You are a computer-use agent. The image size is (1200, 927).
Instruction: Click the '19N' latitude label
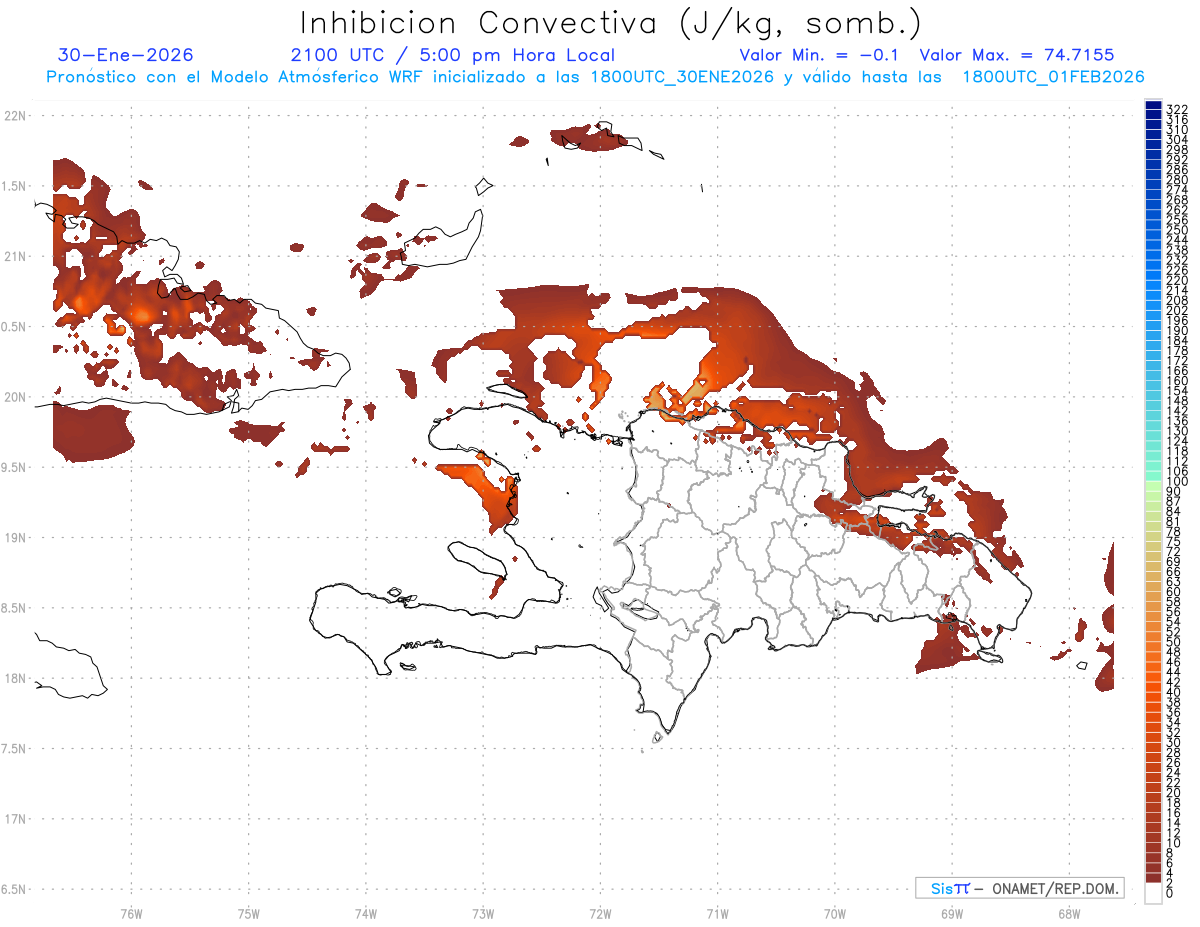coord(14,538)
